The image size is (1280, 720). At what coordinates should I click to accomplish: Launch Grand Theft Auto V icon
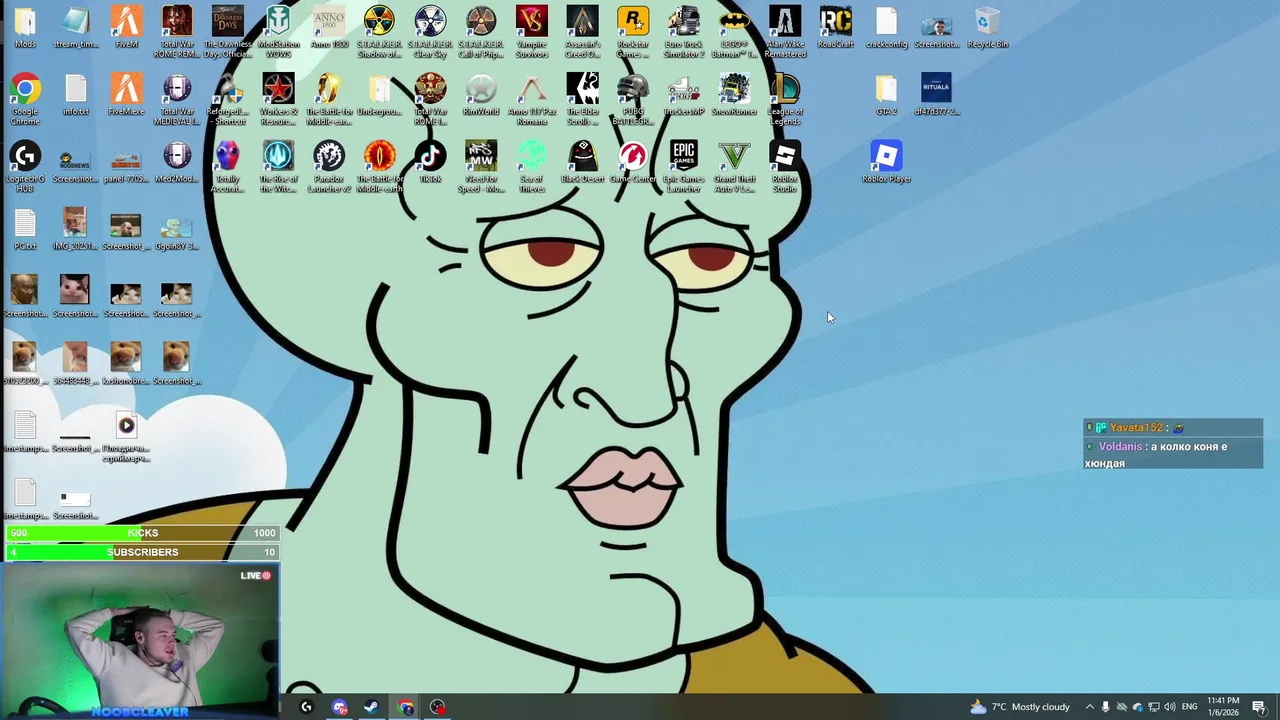734,166
